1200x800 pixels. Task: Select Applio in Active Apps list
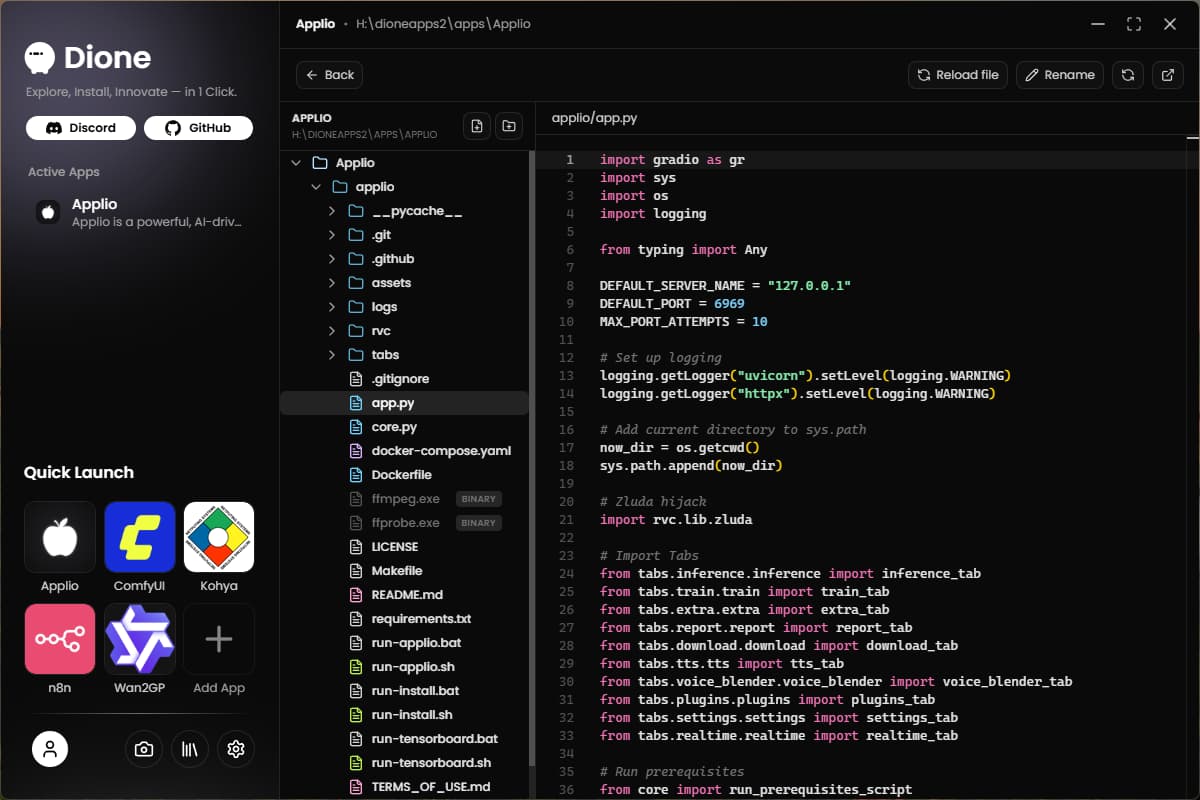point(140,211)
